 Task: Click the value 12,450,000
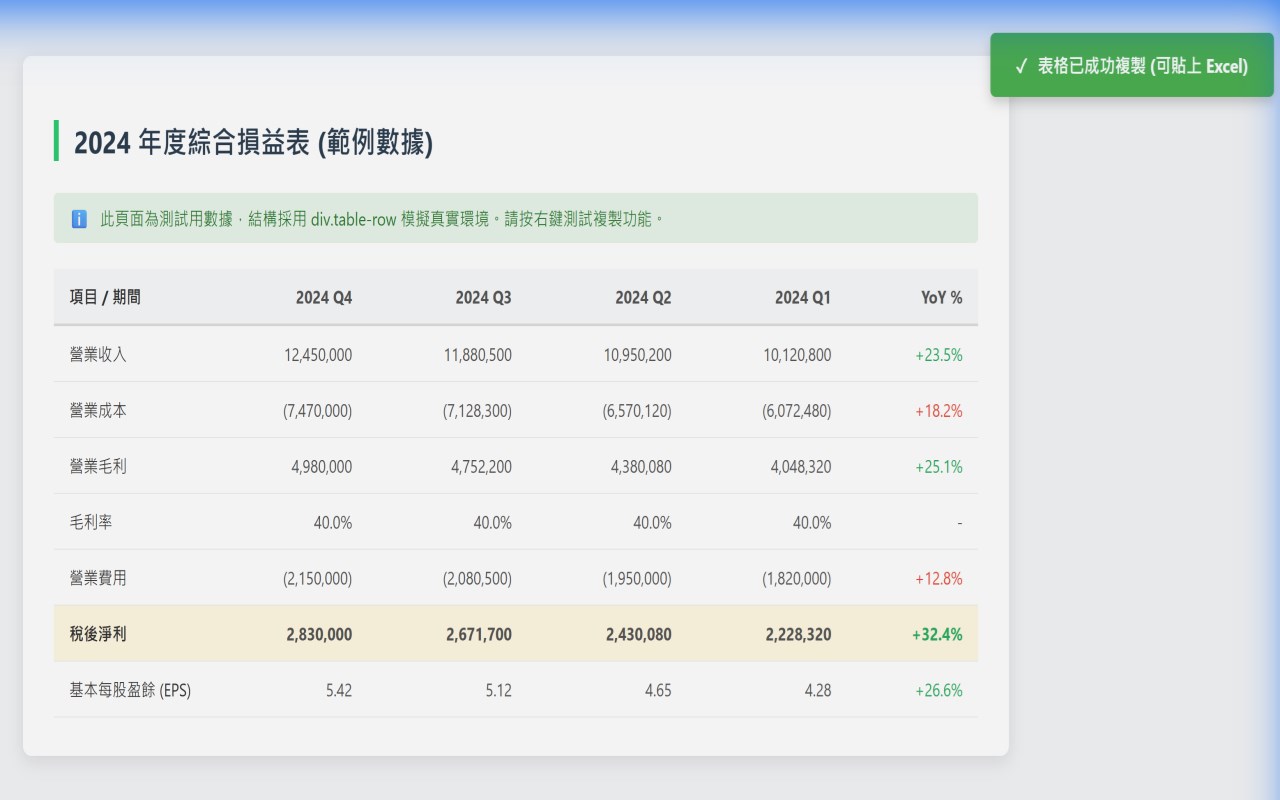click(x=318, y=354)
